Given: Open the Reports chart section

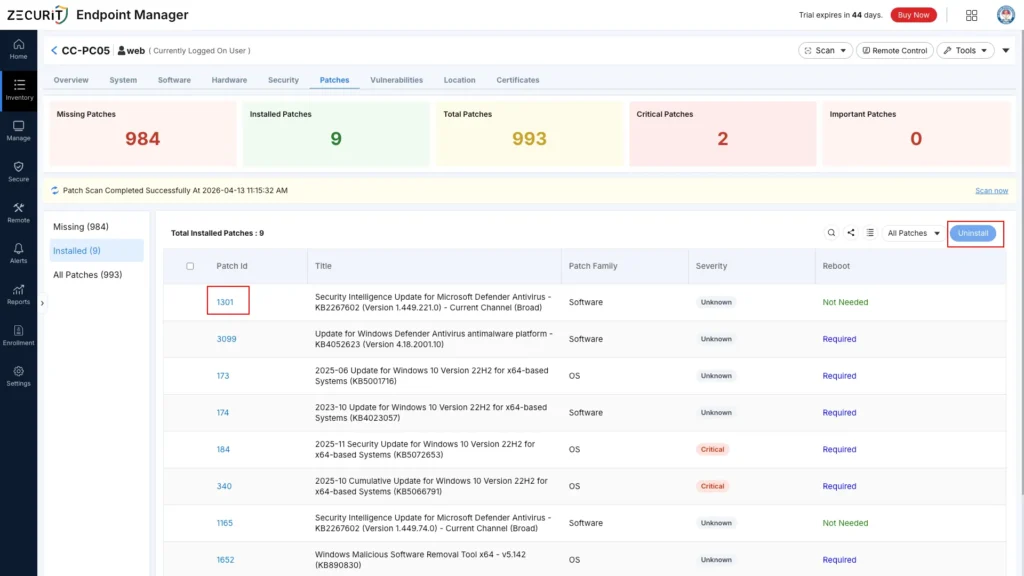Looking at the screenshot, I should (x=18, y=295).
